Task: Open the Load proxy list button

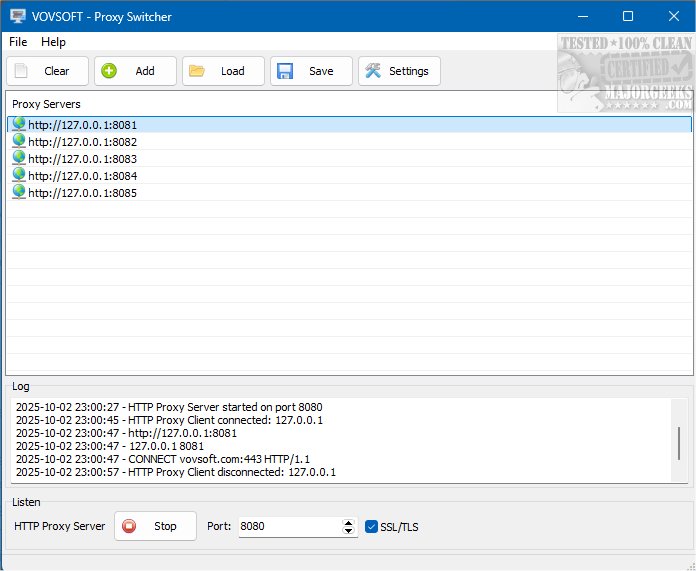Action: coord(223,71)
